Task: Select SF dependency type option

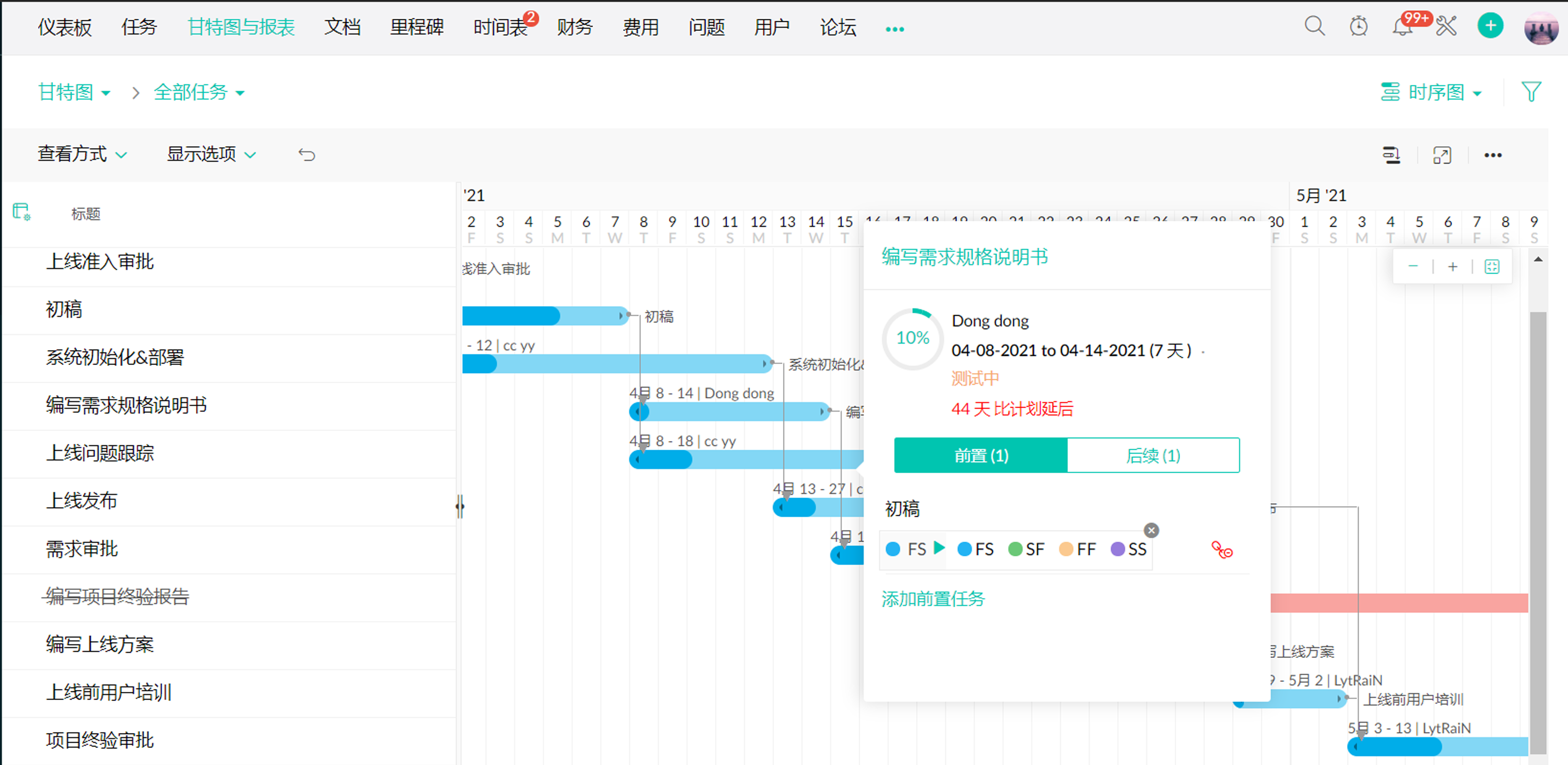Action: [1026, 550]
